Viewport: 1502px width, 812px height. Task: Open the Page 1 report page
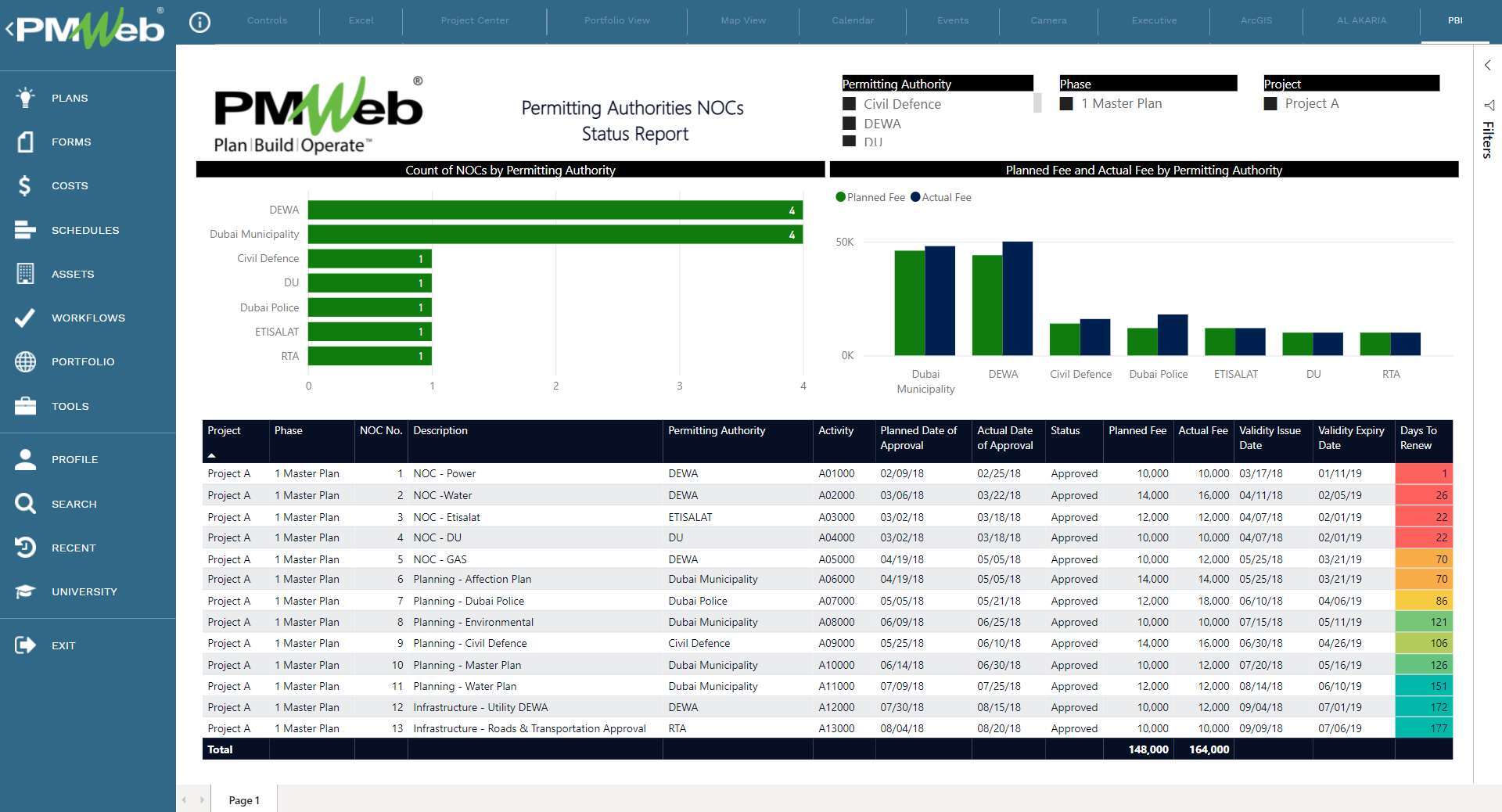[x=243, y=800]
